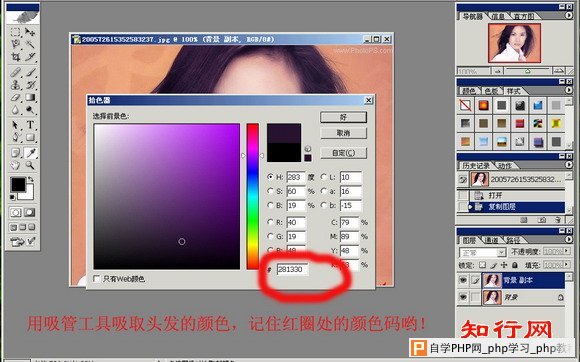Check the 只有Web颜色 checkbox
Screen dimensions: 580x362
(97, 278)
